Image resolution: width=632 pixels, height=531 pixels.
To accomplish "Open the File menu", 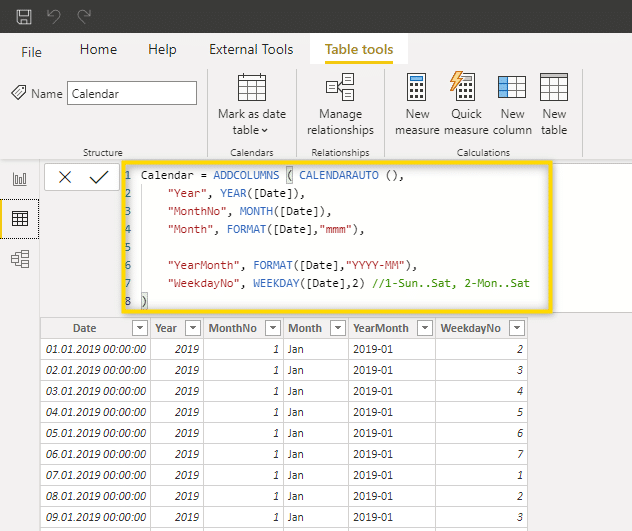I will click(x=32, y=51).
